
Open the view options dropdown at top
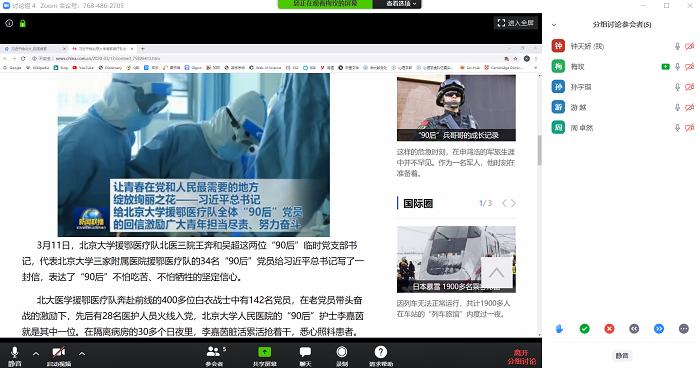[397, 4]
